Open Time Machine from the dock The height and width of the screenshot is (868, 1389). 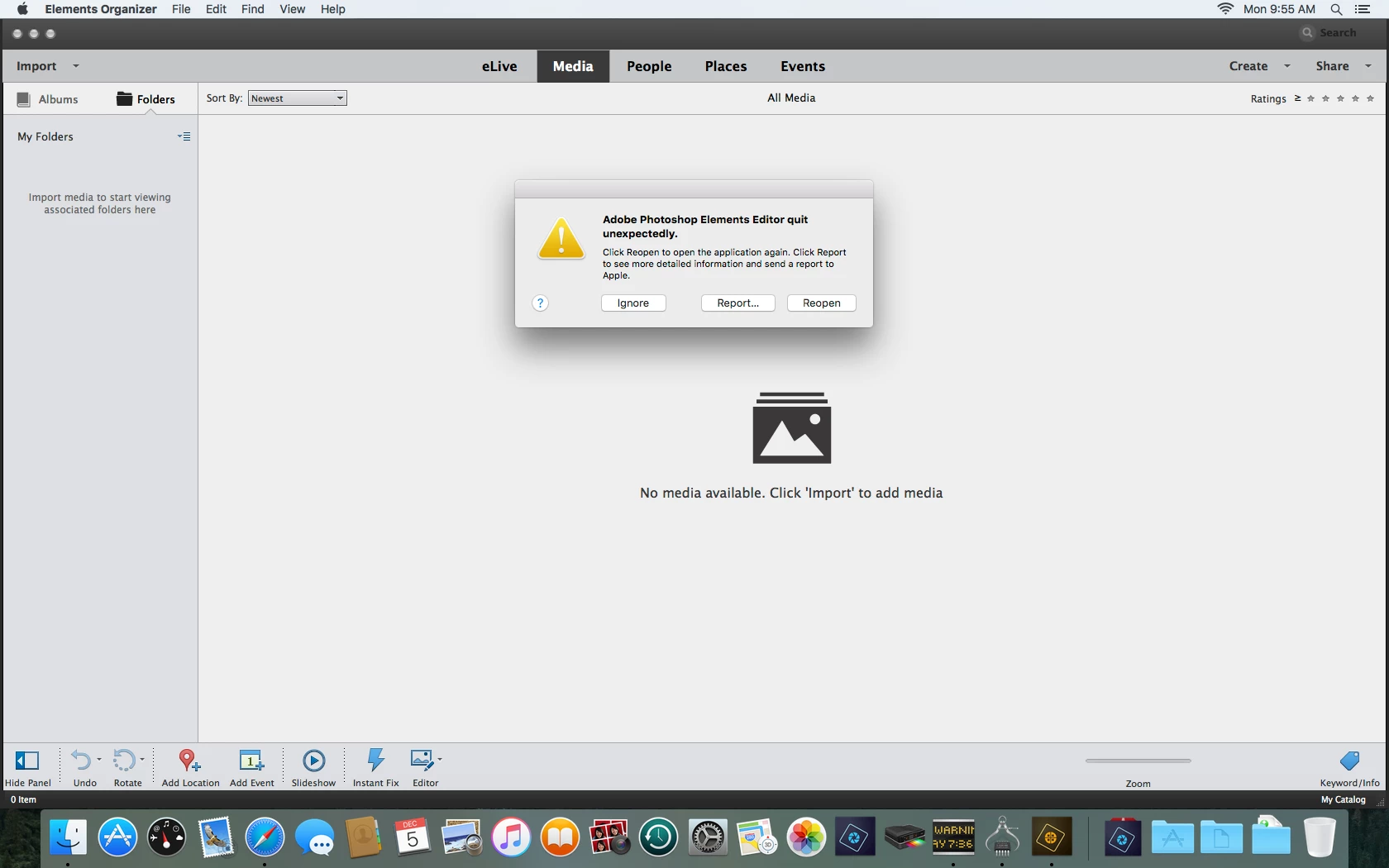click(658, 837)
